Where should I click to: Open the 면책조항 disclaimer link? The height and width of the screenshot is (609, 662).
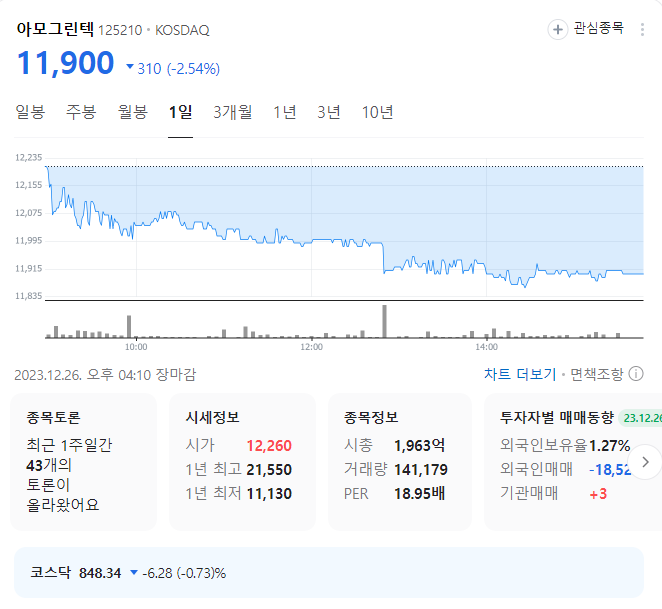(x=597, y=374)
